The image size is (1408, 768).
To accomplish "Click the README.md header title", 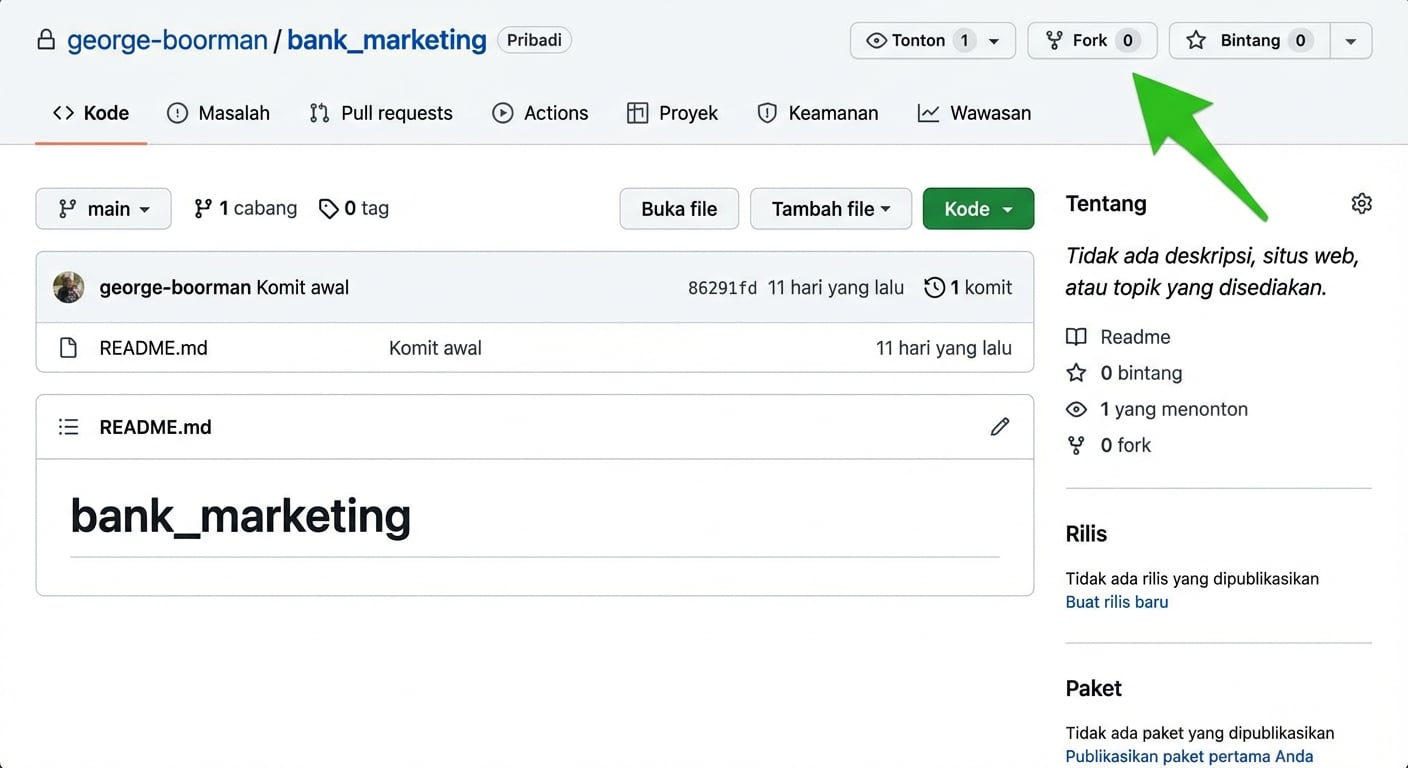I will click(156, 427).
